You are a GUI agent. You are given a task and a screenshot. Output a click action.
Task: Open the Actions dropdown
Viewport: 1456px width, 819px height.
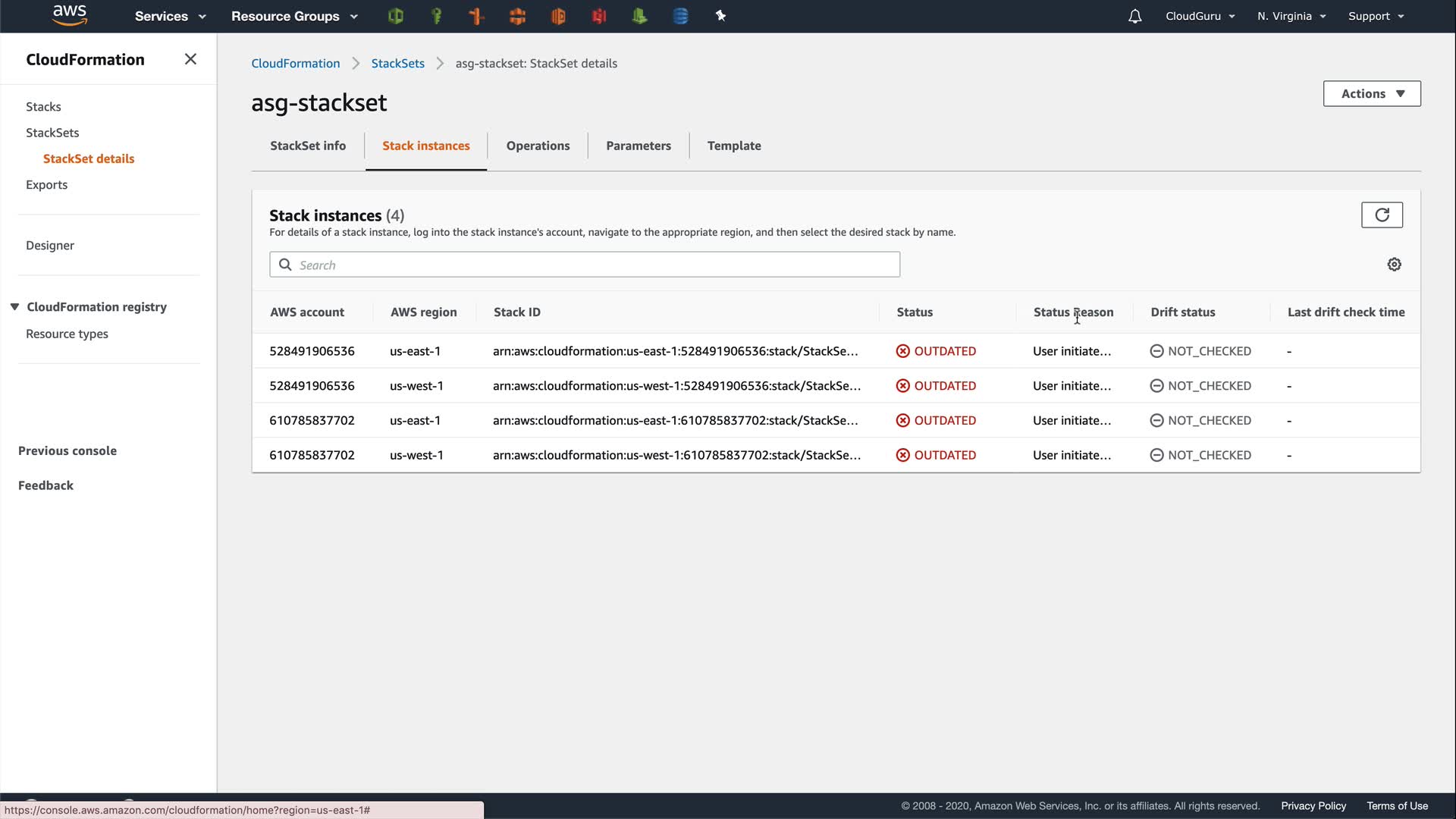pyautogui.click(x=1371, y=94)
